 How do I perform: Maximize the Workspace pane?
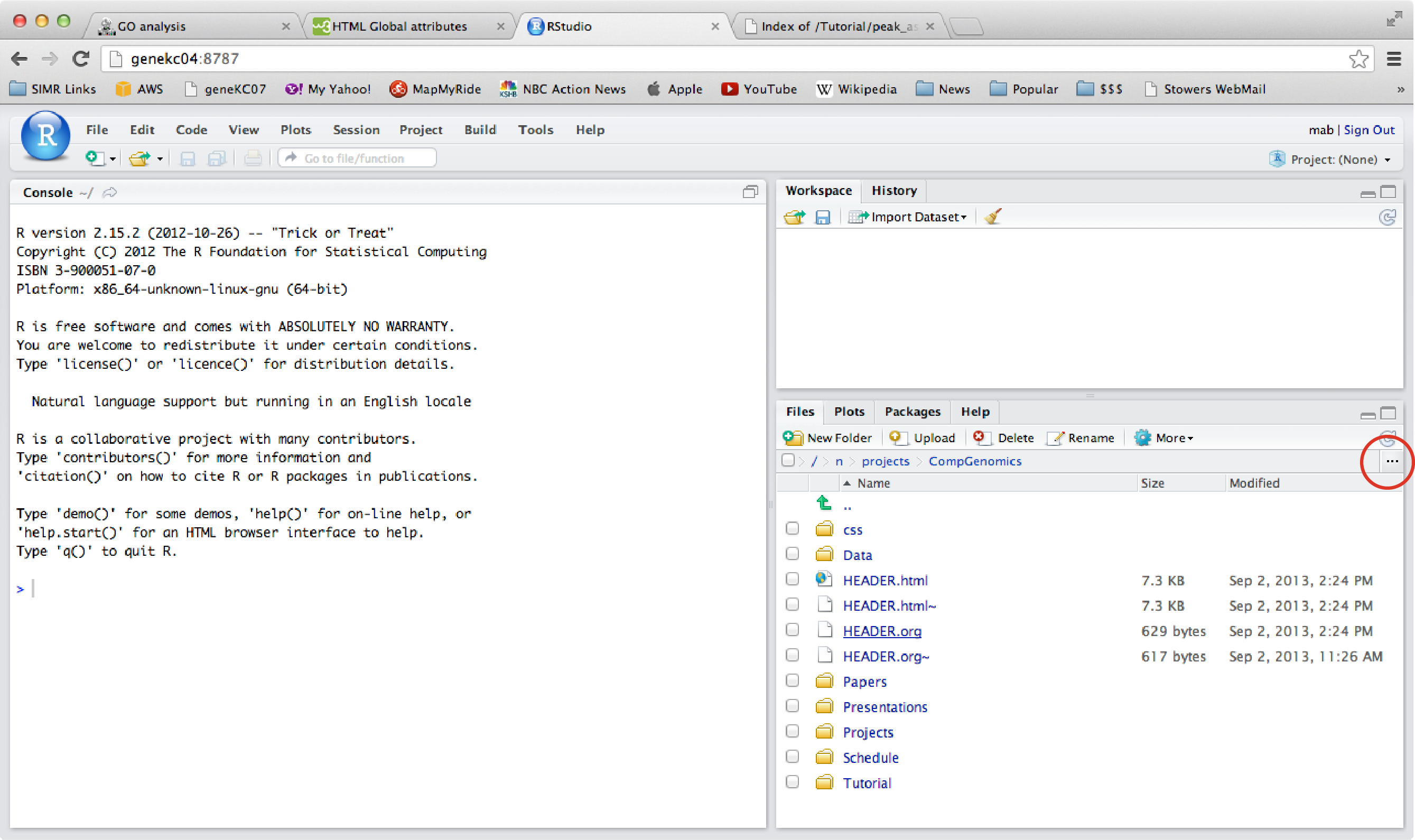(1388, 192)
